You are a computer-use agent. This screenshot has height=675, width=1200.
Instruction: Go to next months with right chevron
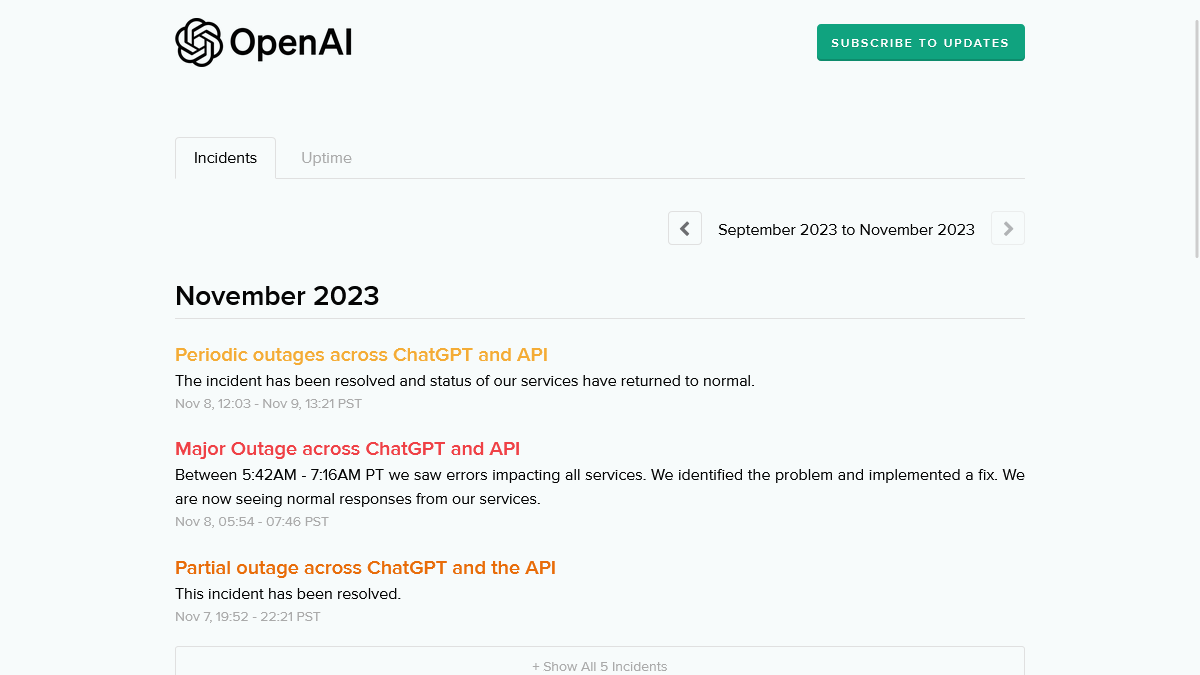click(1007, 229)
